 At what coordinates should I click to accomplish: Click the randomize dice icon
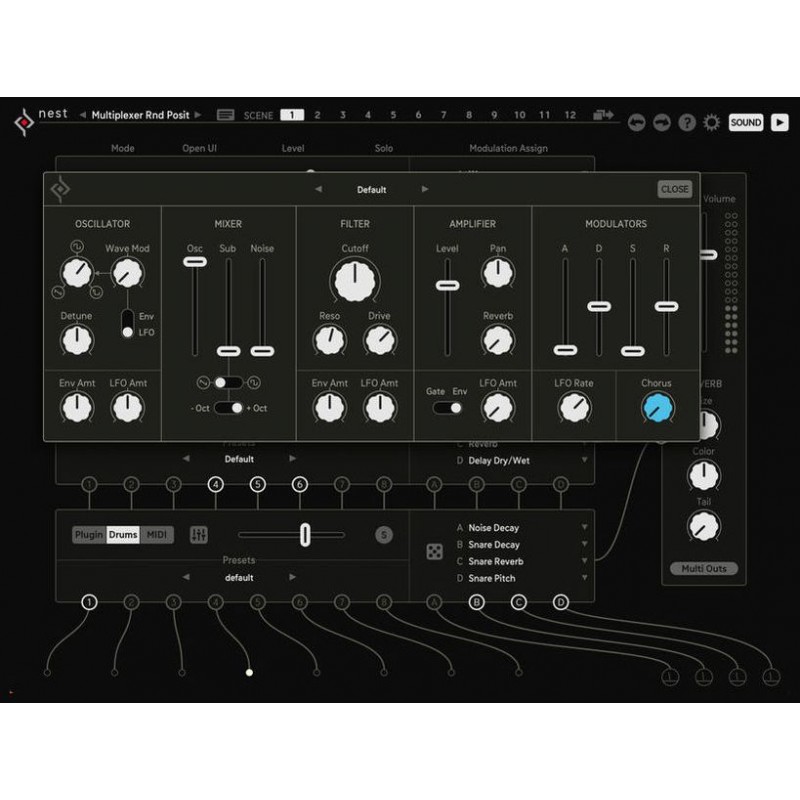coord(435,552)
